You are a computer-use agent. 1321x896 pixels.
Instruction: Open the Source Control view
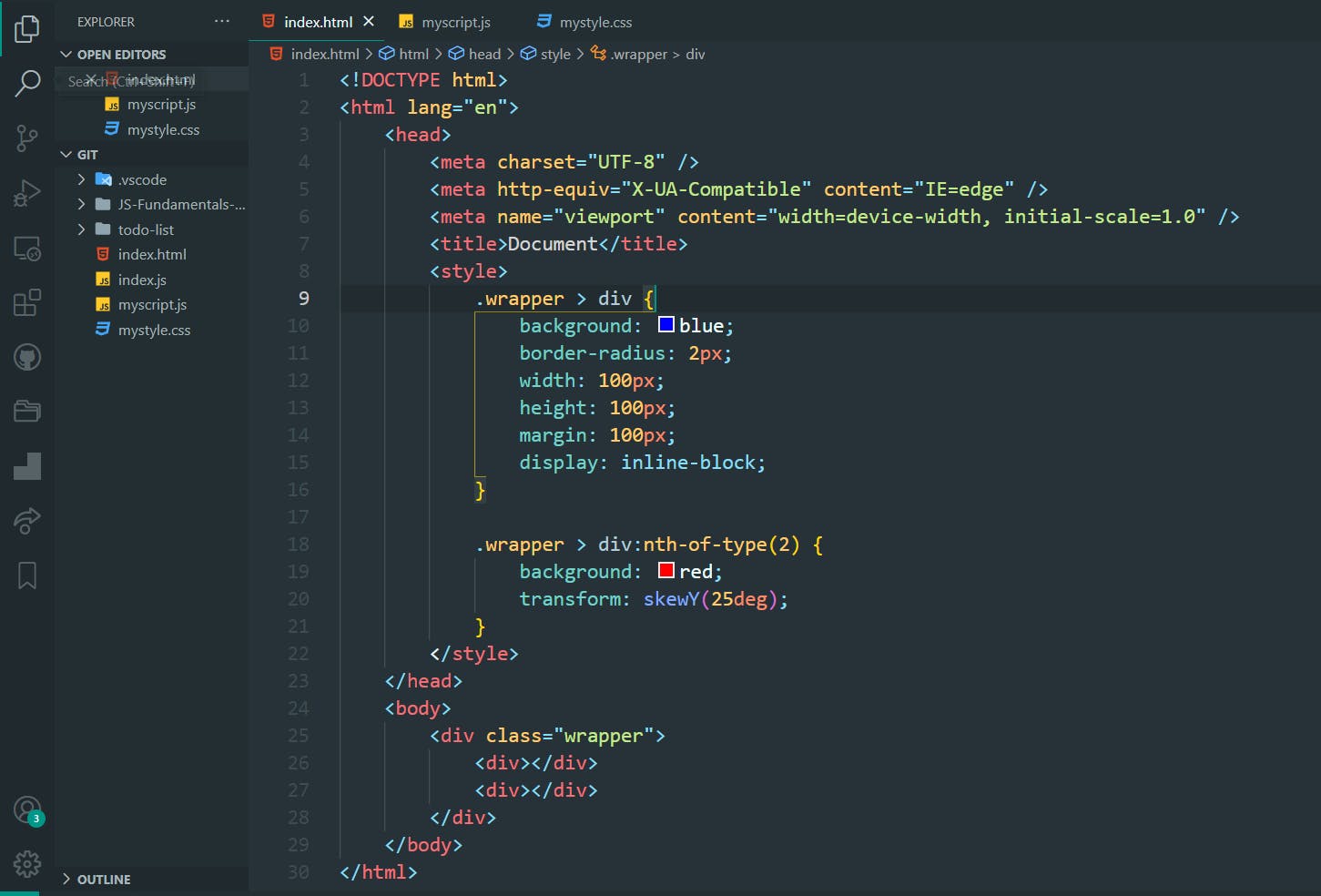(27, 138)
